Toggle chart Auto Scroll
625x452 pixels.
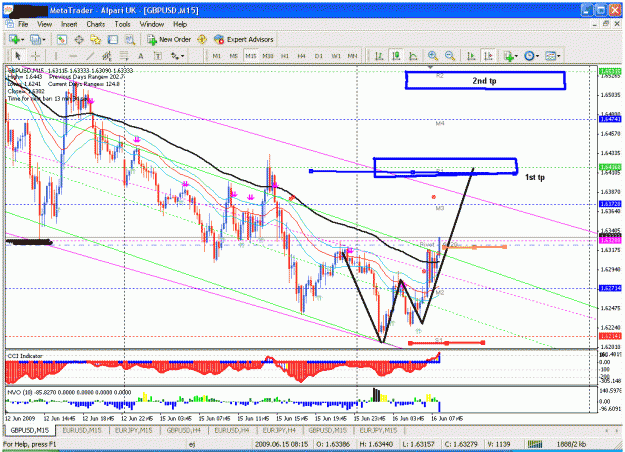[471, 56]
